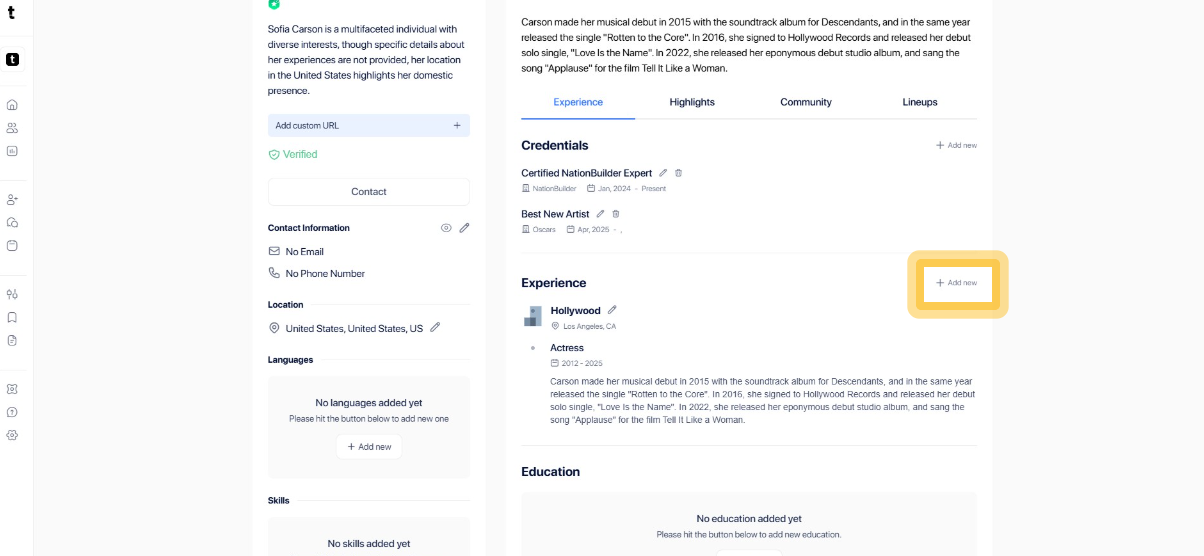
Task: Click the settings gear in sidebar
Action: coord(12,435)
